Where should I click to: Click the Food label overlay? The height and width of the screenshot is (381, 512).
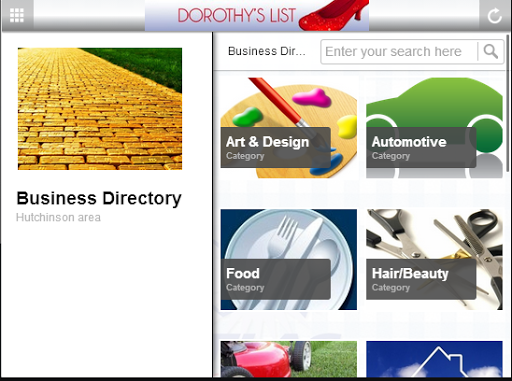[275, 279]
